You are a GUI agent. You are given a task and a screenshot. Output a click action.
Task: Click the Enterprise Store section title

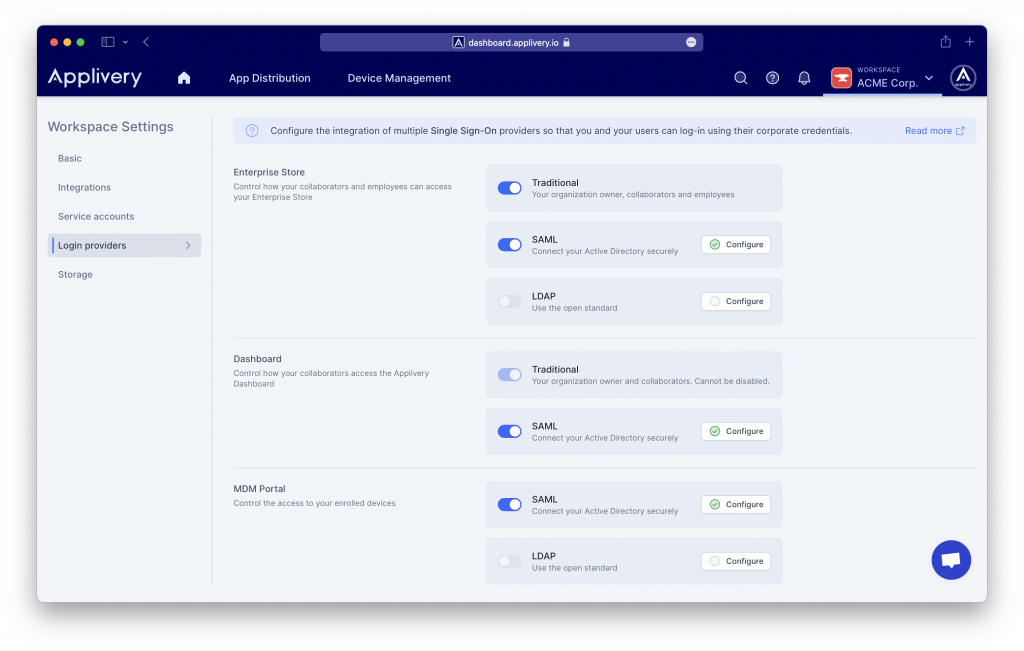point(269,172)
